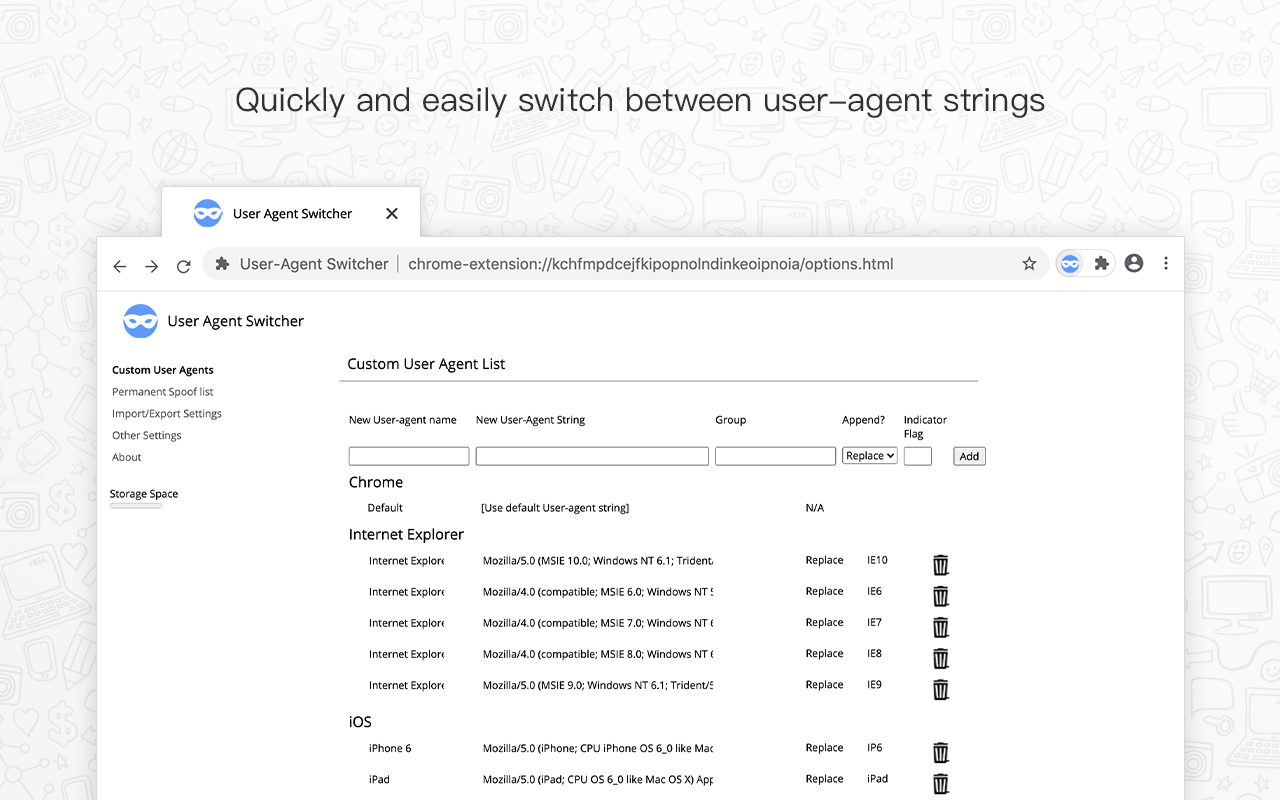Open the browser extensions puzzle icon
Viewport: 1280px width, 800px height.
coord(1101,263)
